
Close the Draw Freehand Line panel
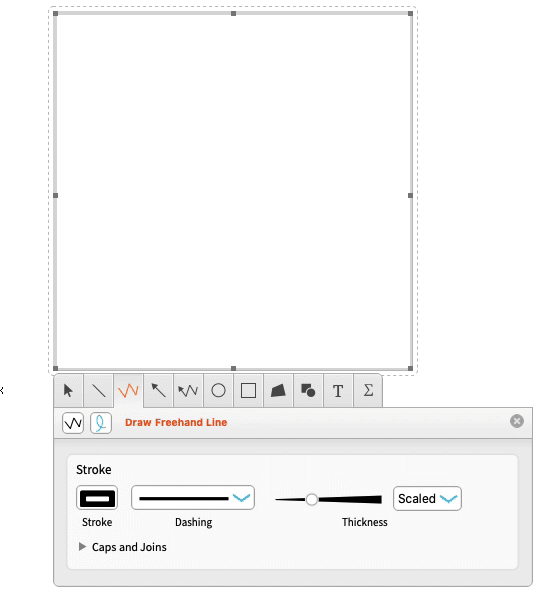[517, 421]
